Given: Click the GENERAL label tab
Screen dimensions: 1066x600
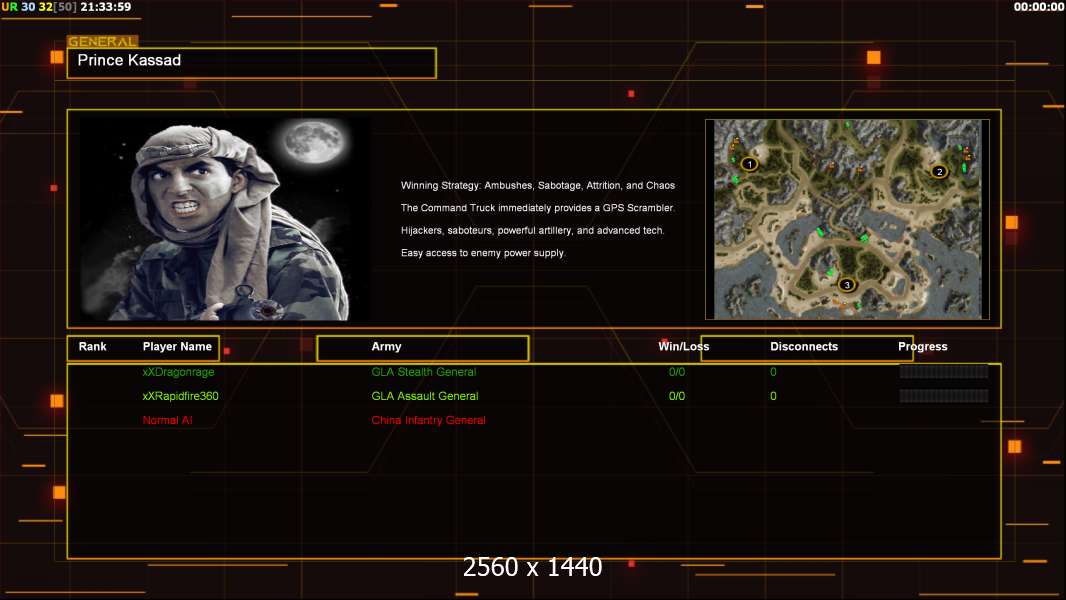Looking at the screenshot, I should [102, 42].
